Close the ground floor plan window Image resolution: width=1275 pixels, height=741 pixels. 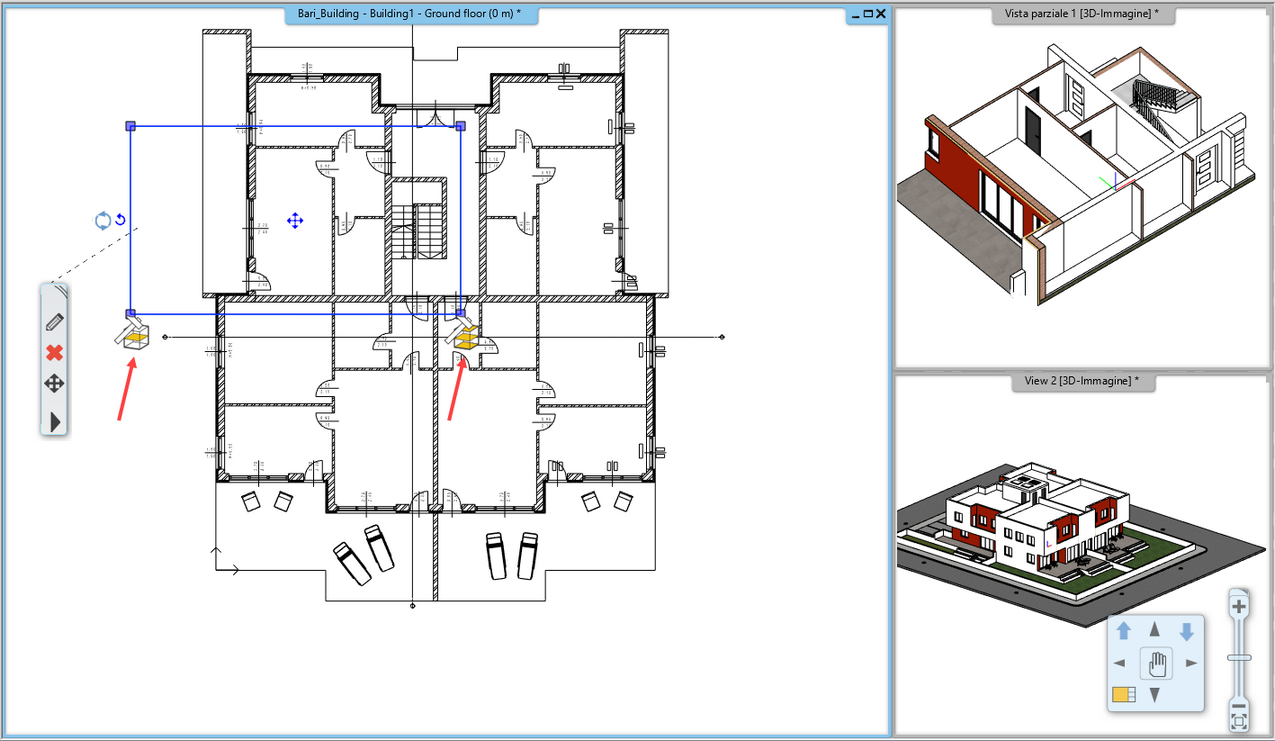pos(880,14)
